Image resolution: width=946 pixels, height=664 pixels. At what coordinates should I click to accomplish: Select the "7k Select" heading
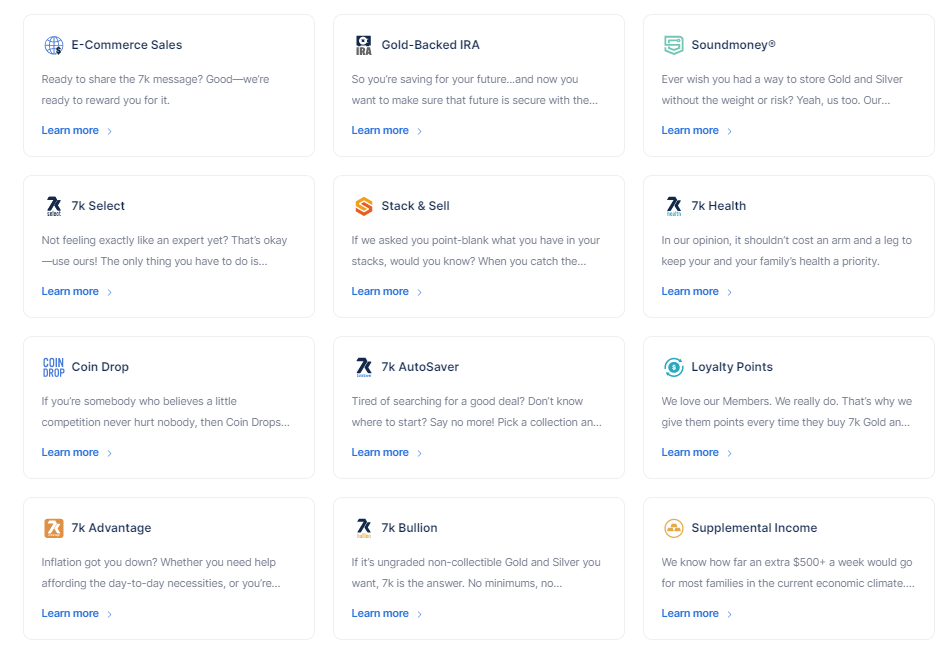point(98,206)
